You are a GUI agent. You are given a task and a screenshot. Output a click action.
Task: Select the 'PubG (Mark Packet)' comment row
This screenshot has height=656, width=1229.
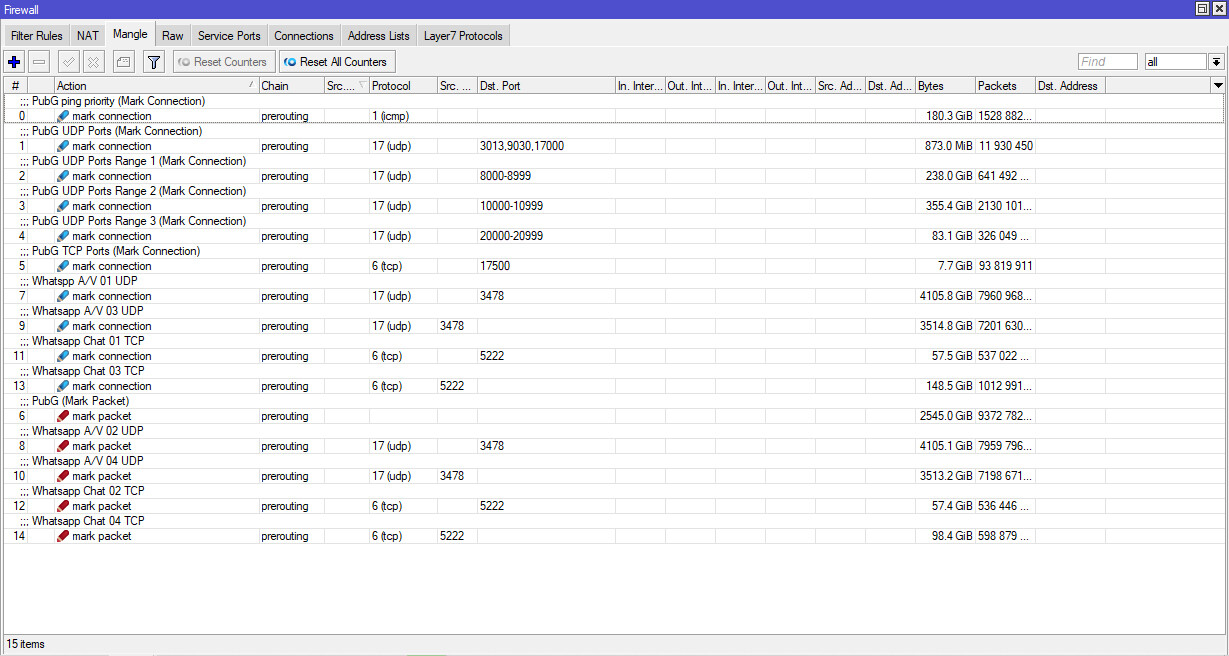pyautogui.click(x=614, y=401)
